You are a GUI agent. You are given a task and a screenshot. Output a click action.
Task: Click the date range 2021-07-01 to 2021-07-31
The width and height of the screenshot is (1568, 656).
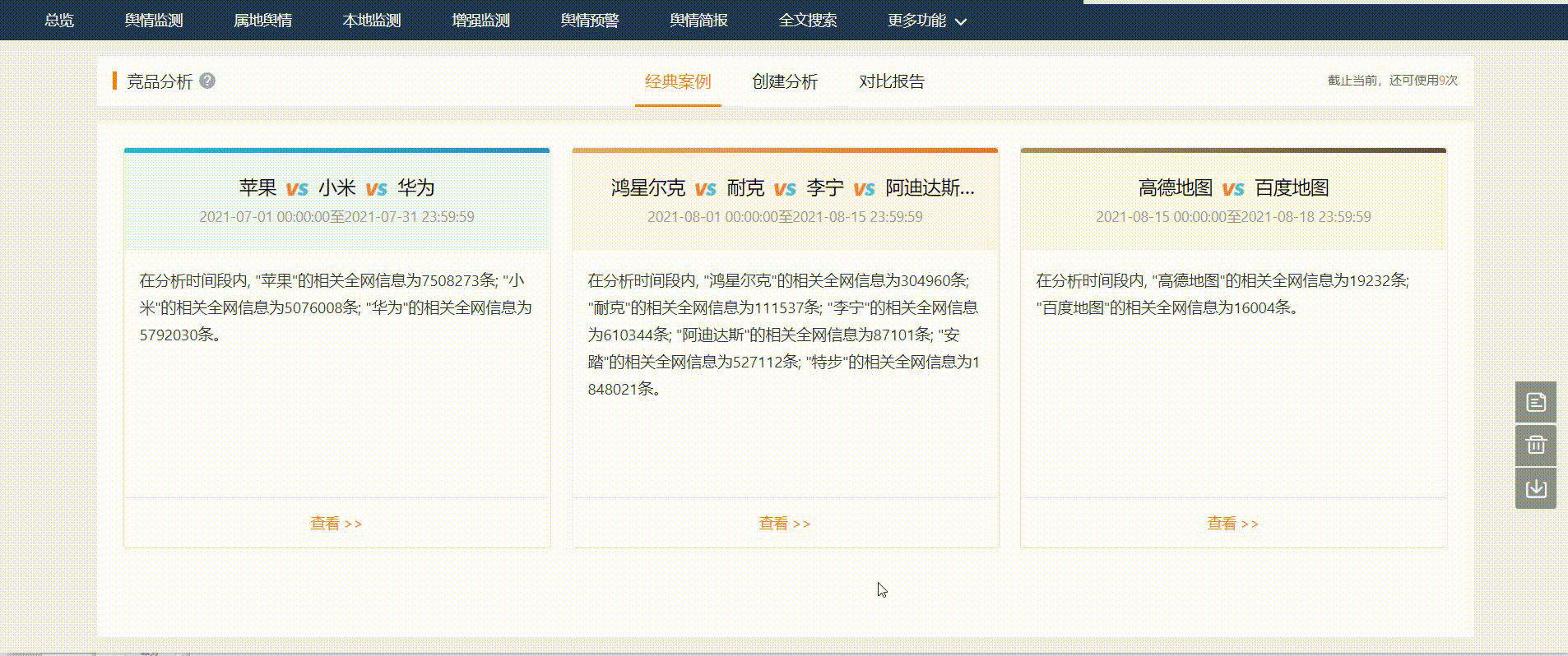336,217
